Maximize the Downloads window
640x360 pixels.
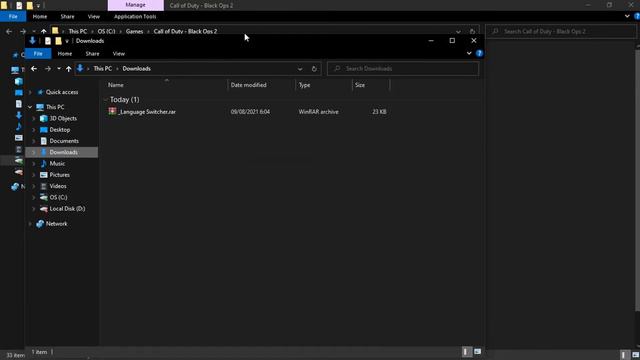click(452, 40)
